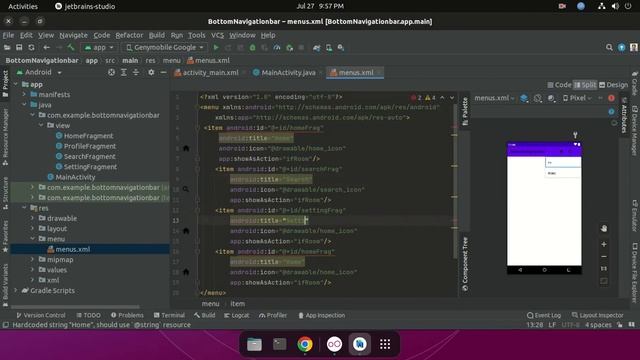This screenshot has width=640, height=360.
Task: Switch editor to Design view mode
Action: click(x=613, y=85)
